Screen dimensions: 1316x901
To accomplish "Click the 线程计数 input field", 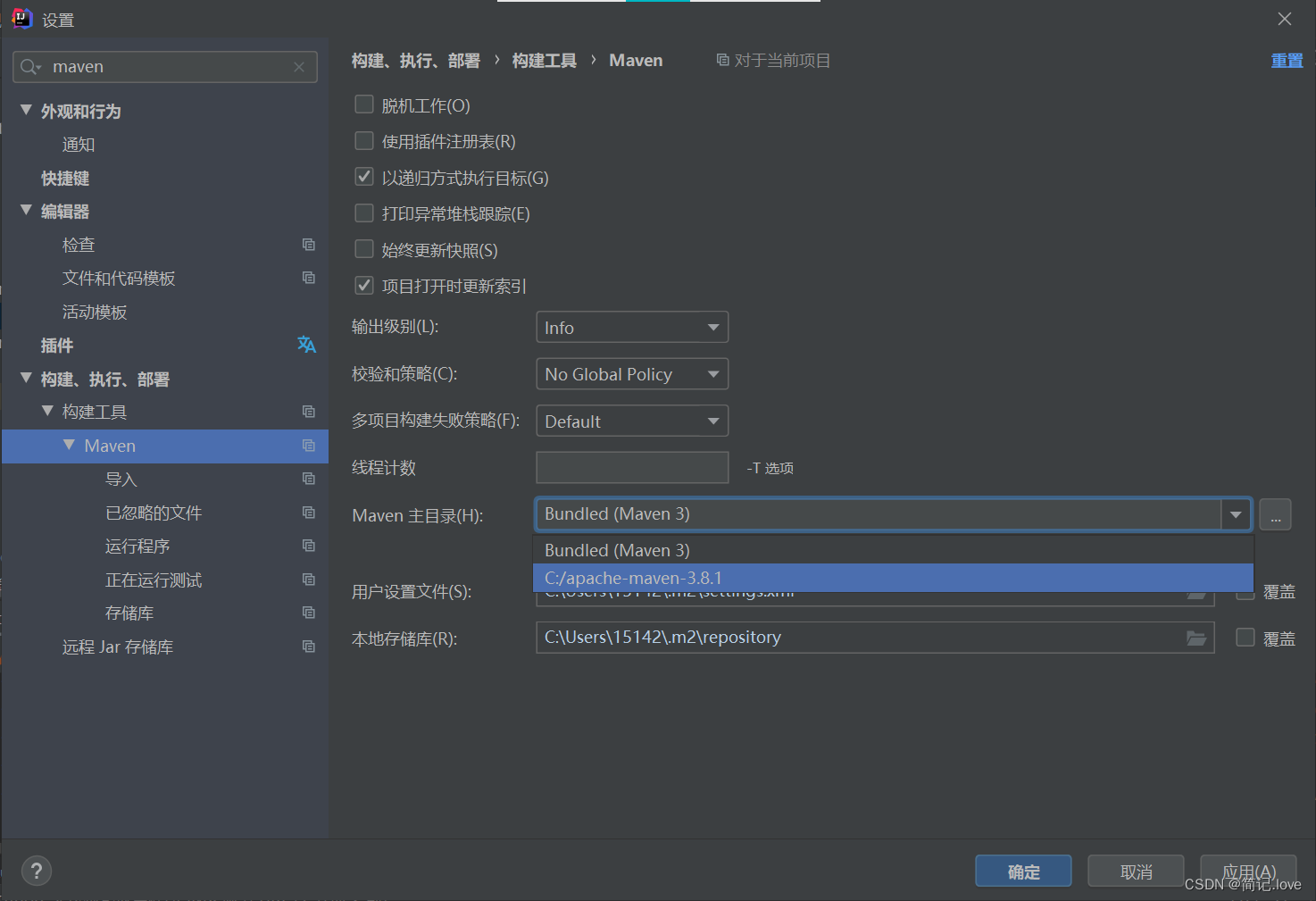I will pyautogui.click(x=631, y=467).
